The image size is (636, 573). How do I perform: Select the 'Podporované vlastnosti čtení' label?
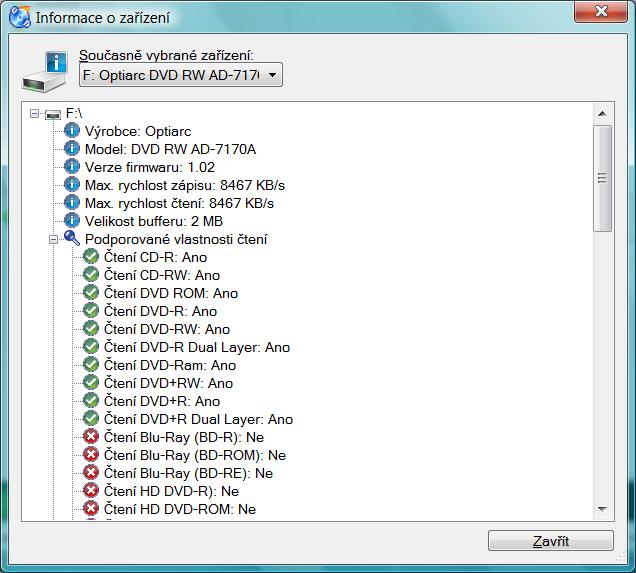pos(176,239)
